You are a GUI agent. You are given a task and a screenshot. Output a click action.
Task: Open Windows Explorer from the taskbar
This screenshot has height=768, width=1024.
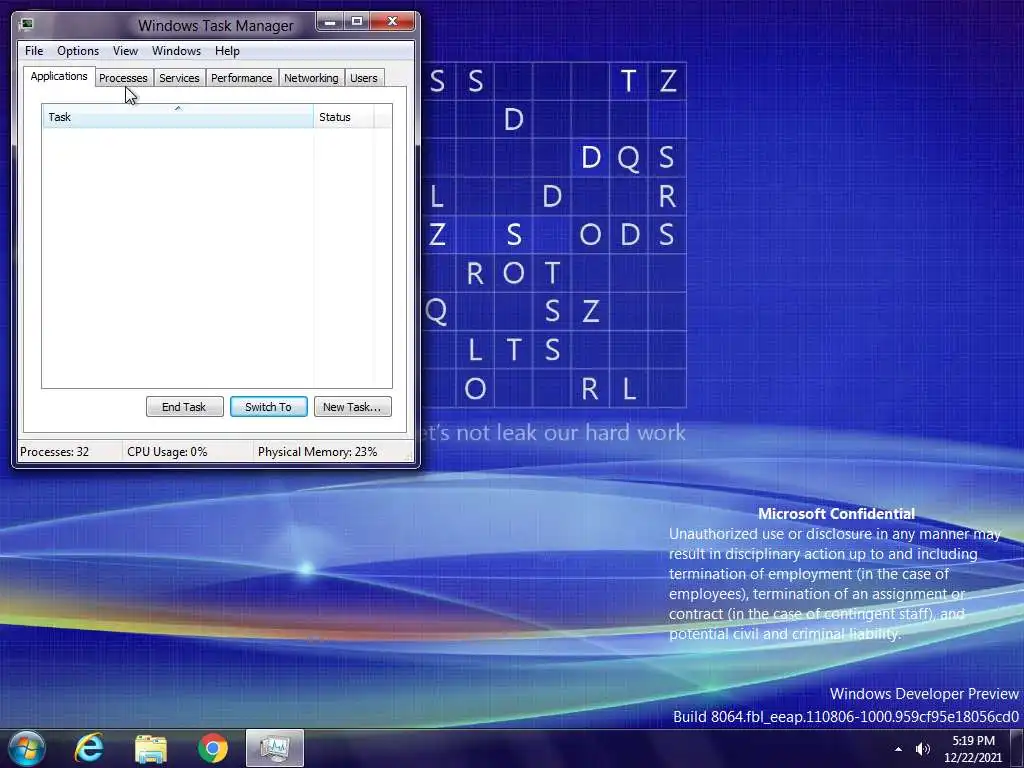tap(151, 749)
